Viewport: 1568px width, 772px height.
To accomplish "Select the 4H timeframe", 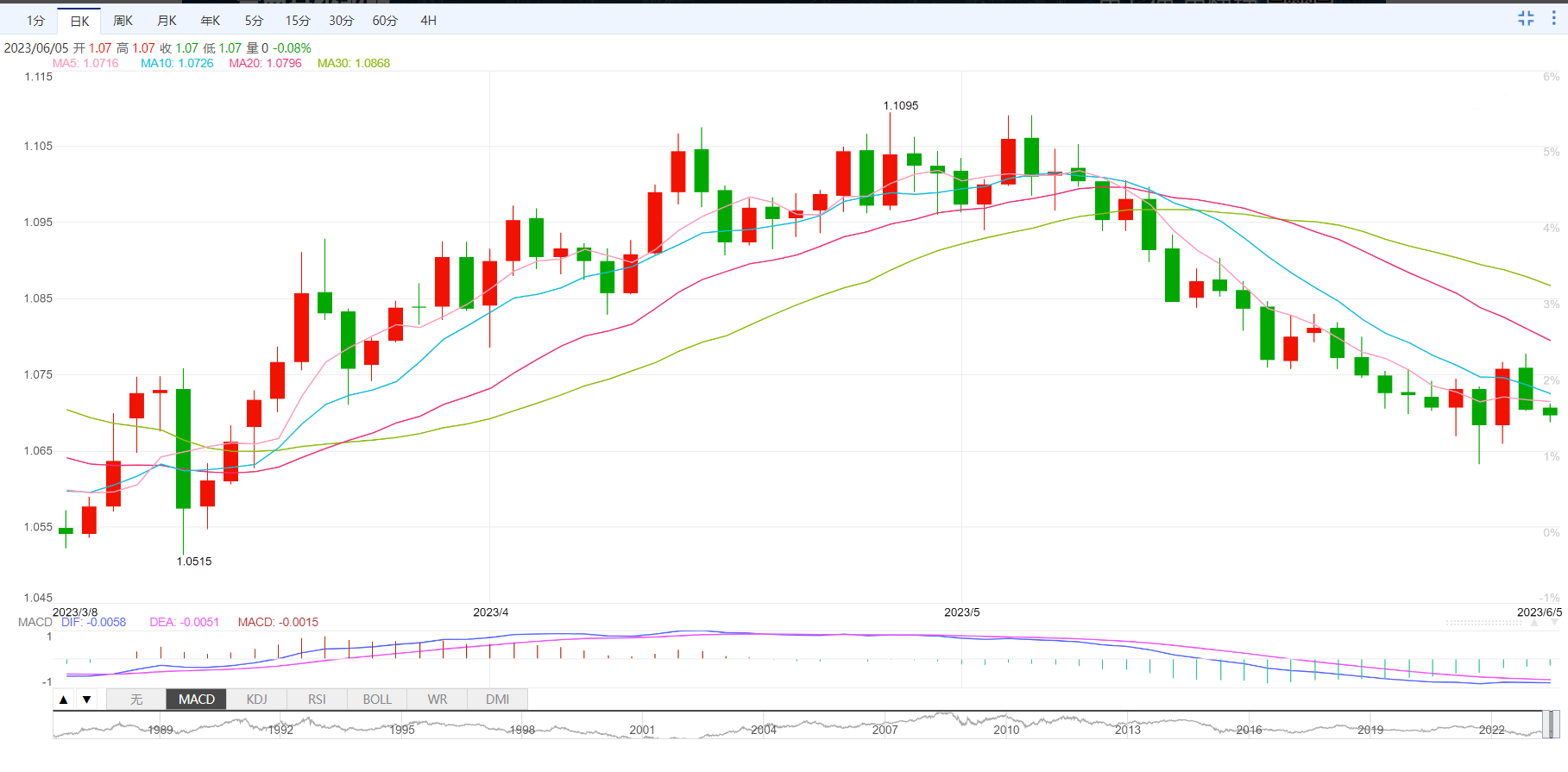I will click(x=428, y=21).
